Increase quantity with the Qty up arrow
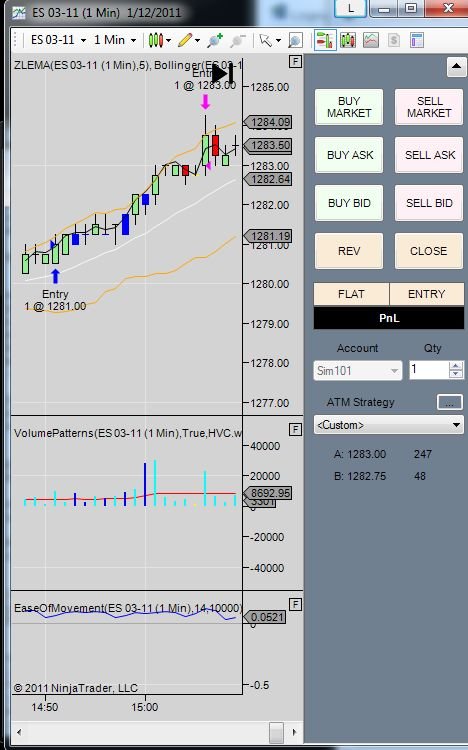Image resolution: width=468 pixels, height=750 pixels. [456, 365]
